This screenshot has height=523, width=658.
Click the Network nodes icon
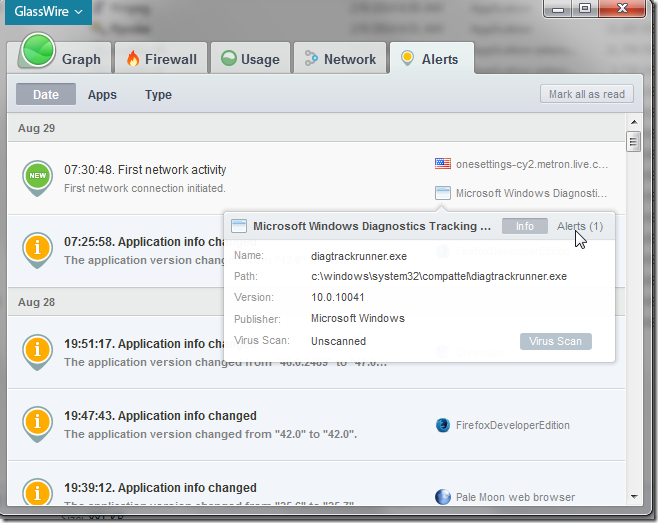311,58
